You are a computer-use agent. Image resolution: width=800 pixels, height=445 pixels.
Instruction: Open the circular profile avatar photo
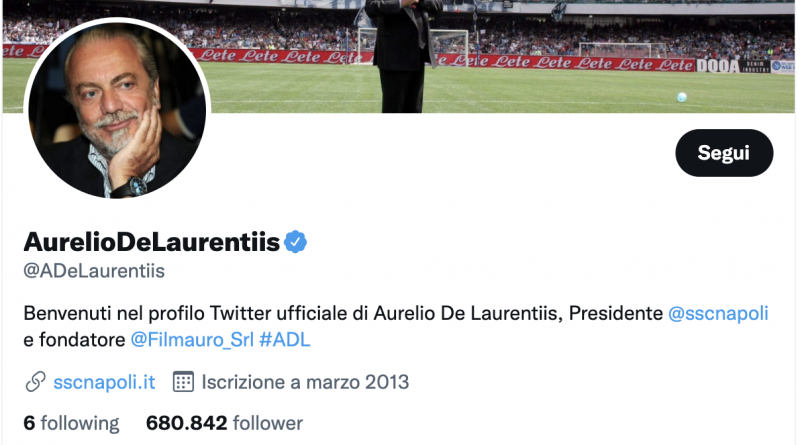click(117, 110)
